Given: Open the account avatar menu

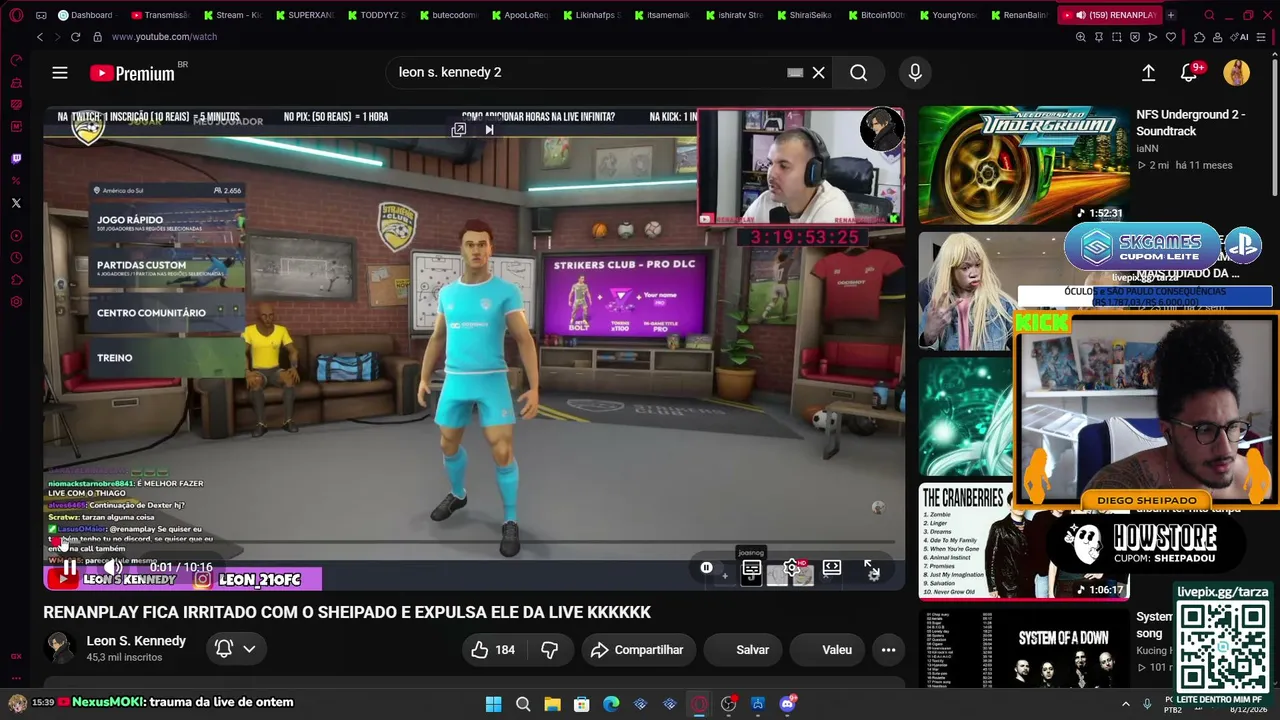Looking at the screenshot, I should 1237,73.
